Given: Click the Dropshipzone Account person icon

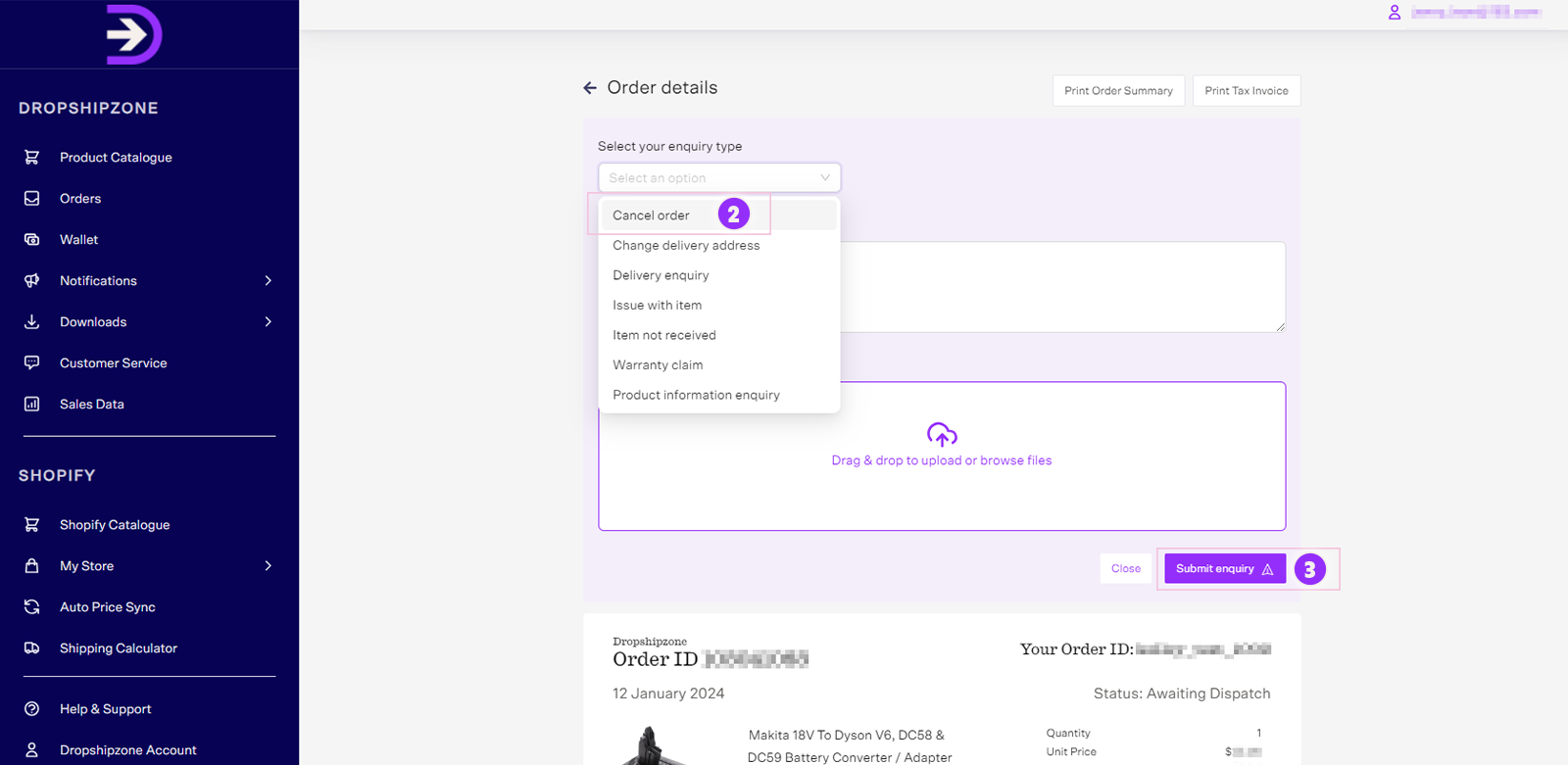Looking at the screenshot, I should 31,750.
